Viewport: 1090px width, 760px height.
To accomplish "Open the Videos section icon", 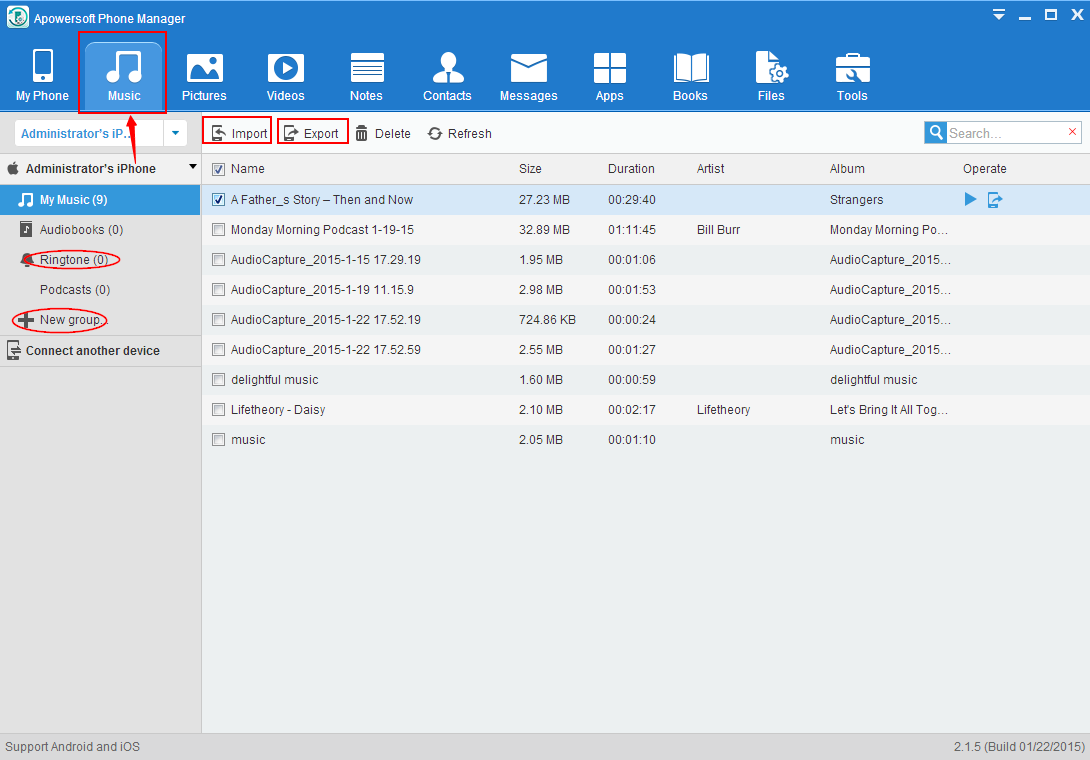I will pyautogui.click(x=285, y=69).
